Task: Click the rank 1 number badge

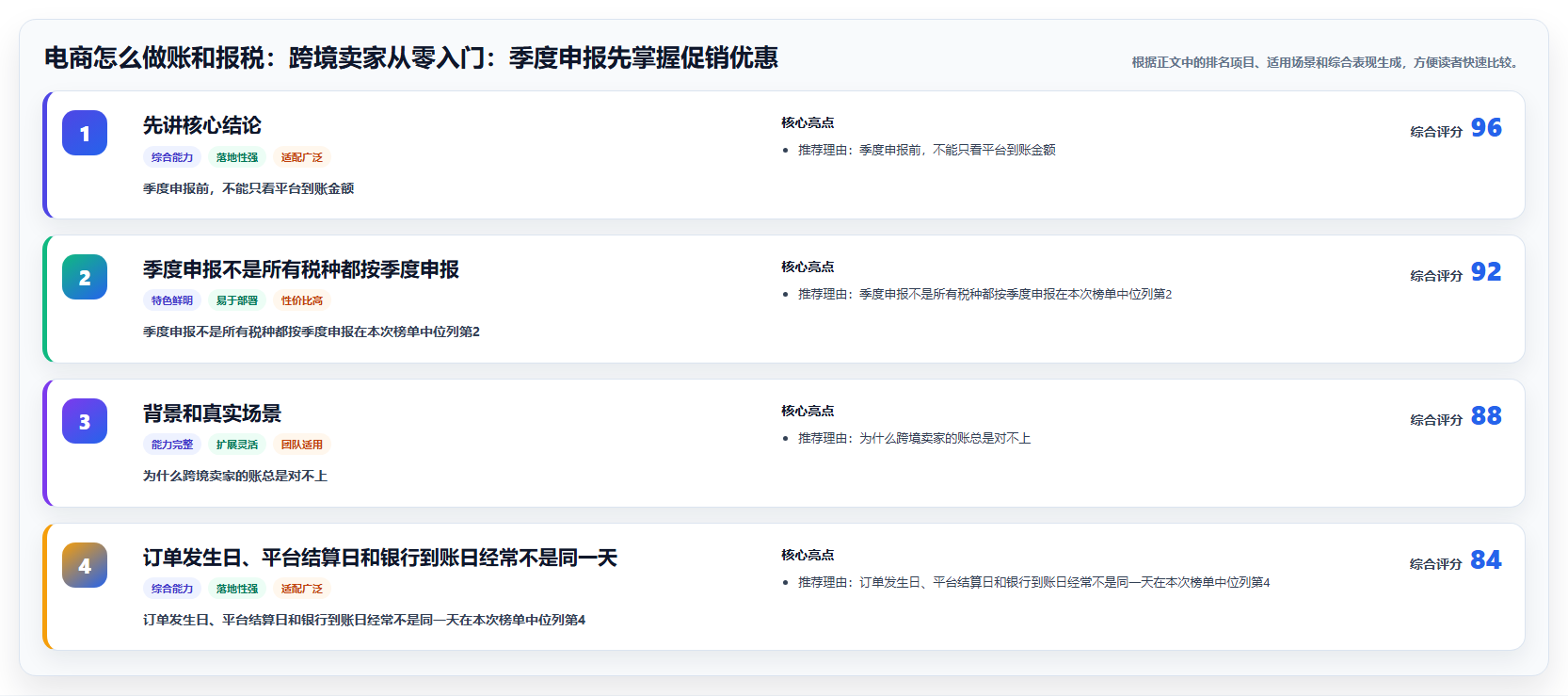Action: pyautogui.click(x=85, y=133)
